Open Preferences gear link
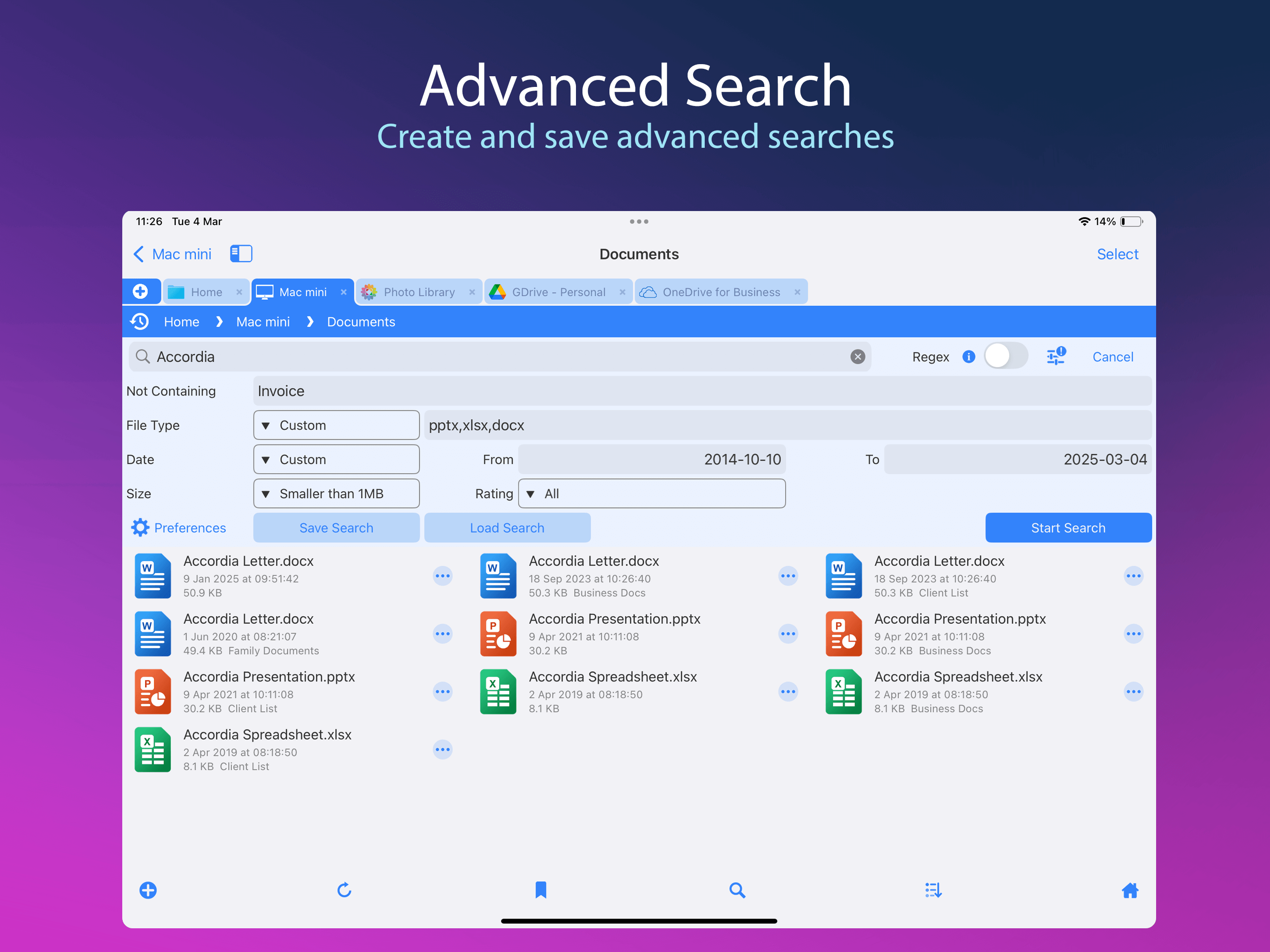 pyautogui.click(x=179, y=528)
